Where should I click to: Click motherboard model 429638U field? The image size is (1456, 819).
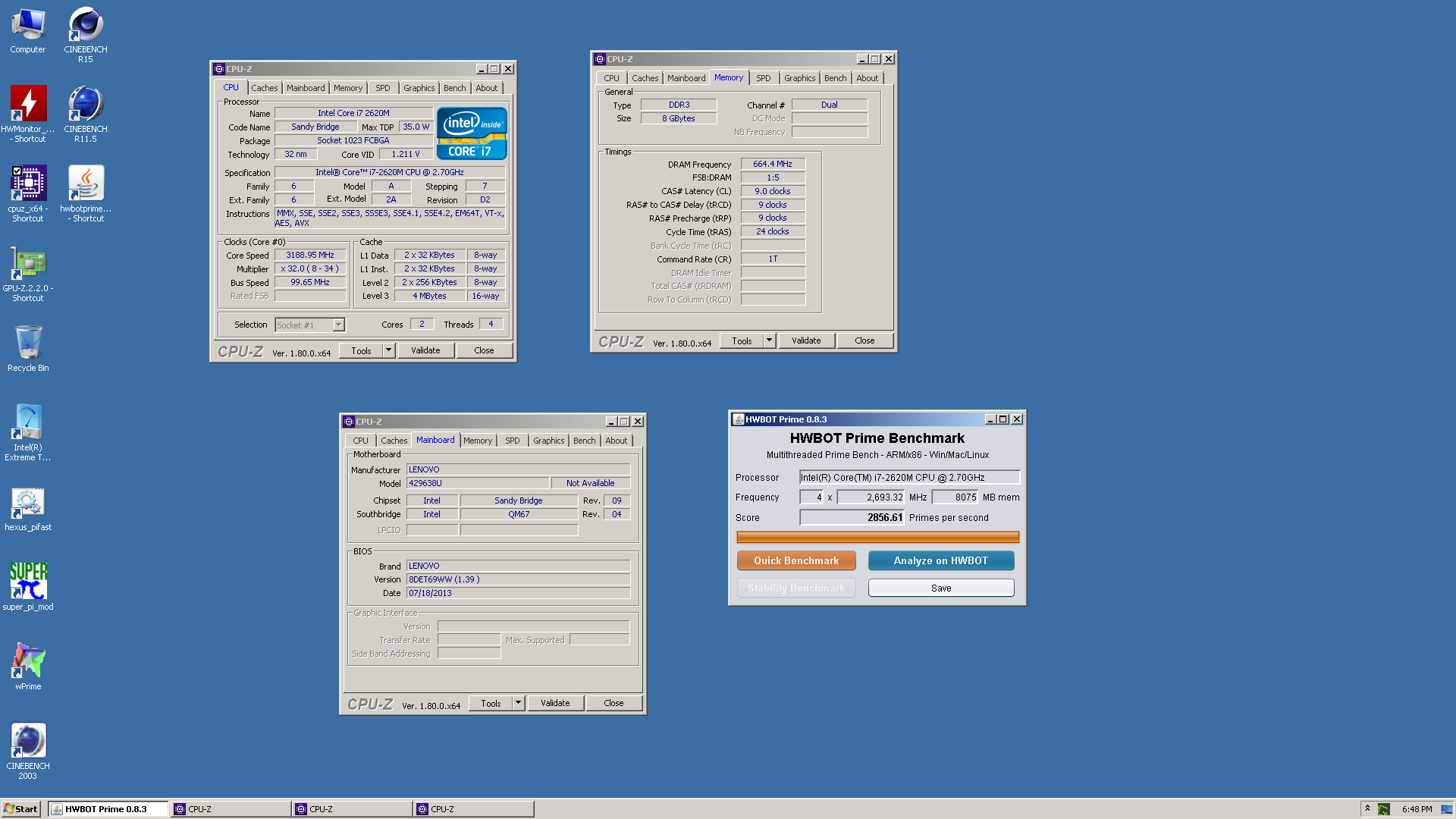(x=478, y=483)
